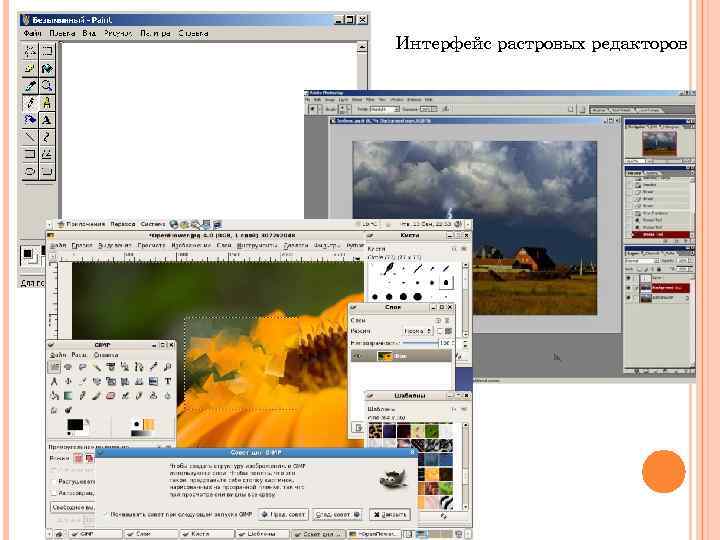Open the 'Свободное выделение' dropdown in GIMP tool options
Viewport: 720px width, 540px height.
(72, 507)
